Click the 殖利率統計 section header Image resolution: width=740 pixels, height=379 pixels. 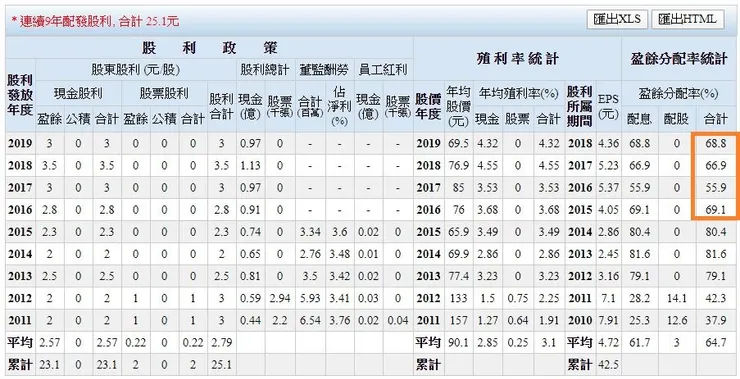[517, 59]
